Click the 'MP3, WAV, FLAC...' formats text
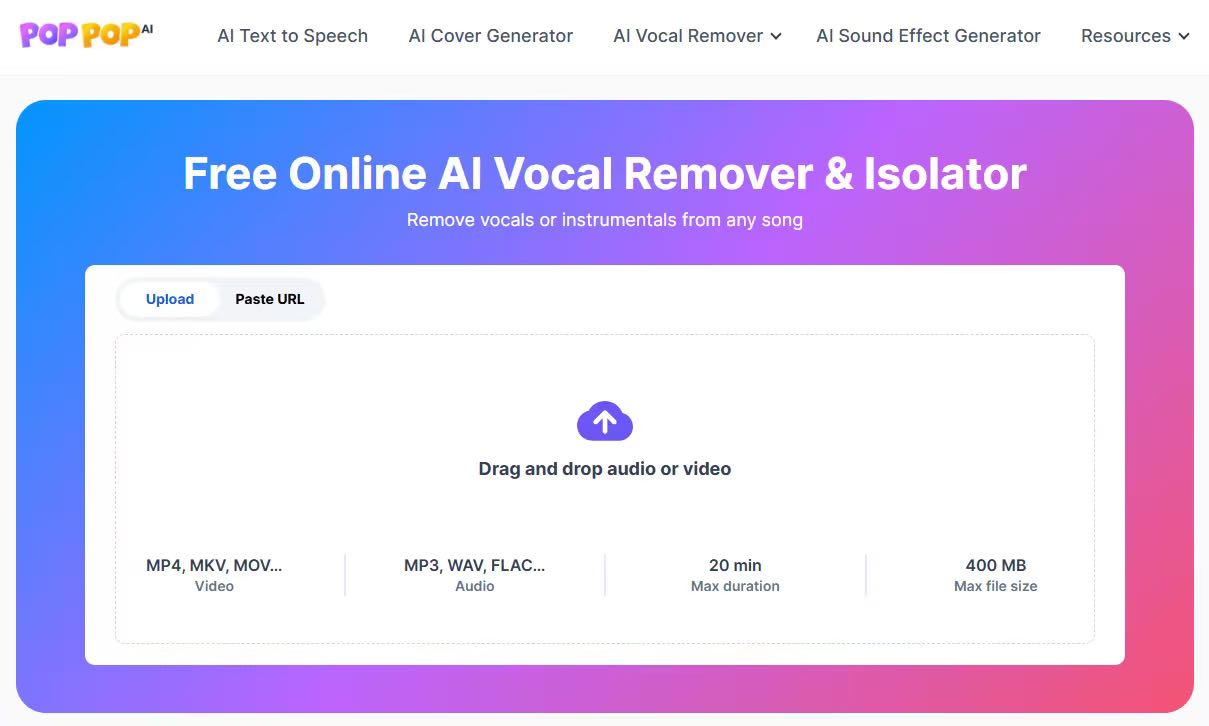This screenshot has height=726, width=1209. click(x=474, y=565)
